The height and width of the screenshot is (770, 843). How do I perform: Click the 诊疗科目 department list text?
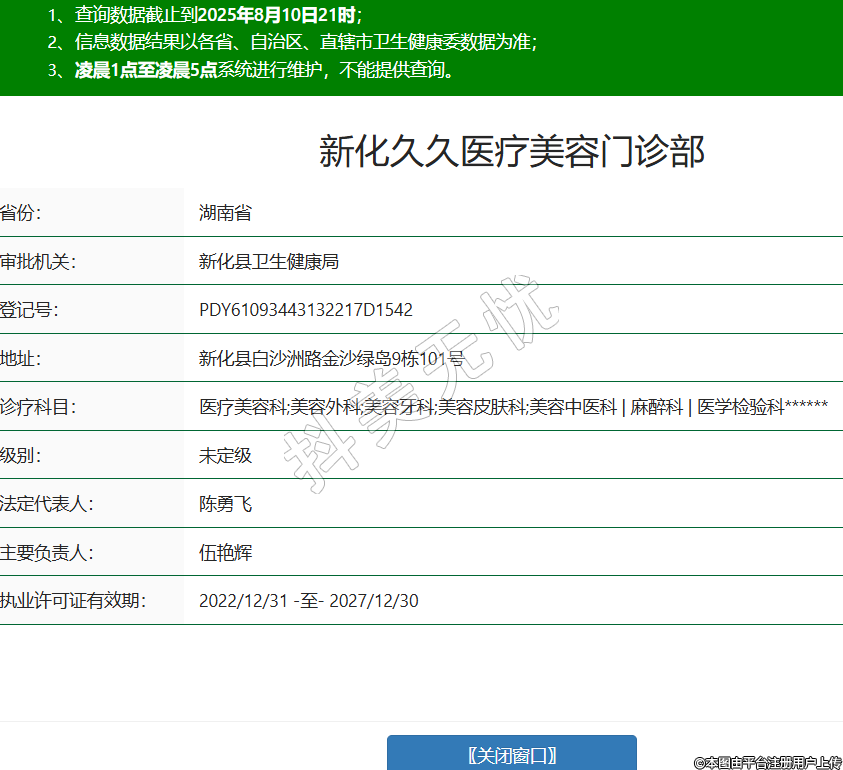click(x=513, y=407)
